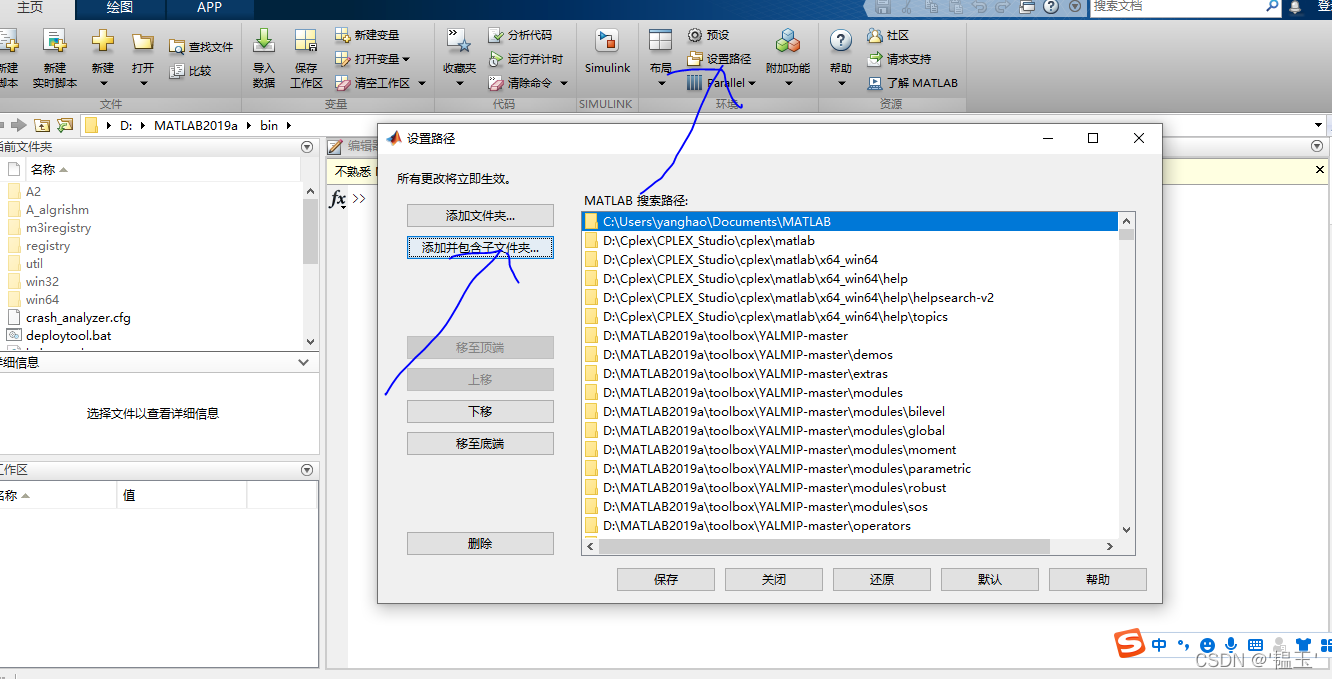Click 运行并计时 run and time icon
The height and width of the screenshot is (679, 1332).
pyautogui.click(x=495, y=59)
